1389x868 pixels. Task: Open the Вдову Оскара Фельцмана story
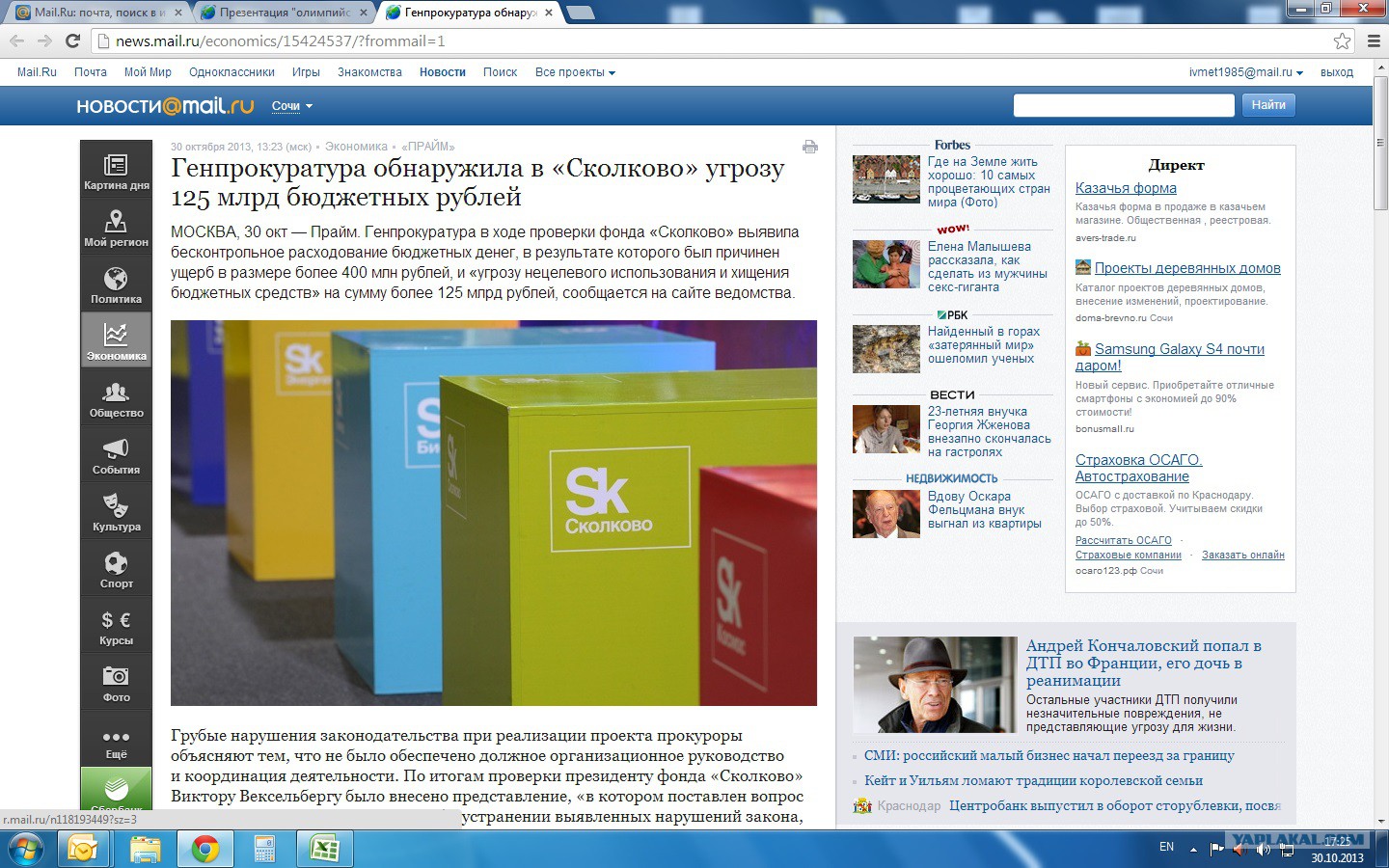(985, 510)
